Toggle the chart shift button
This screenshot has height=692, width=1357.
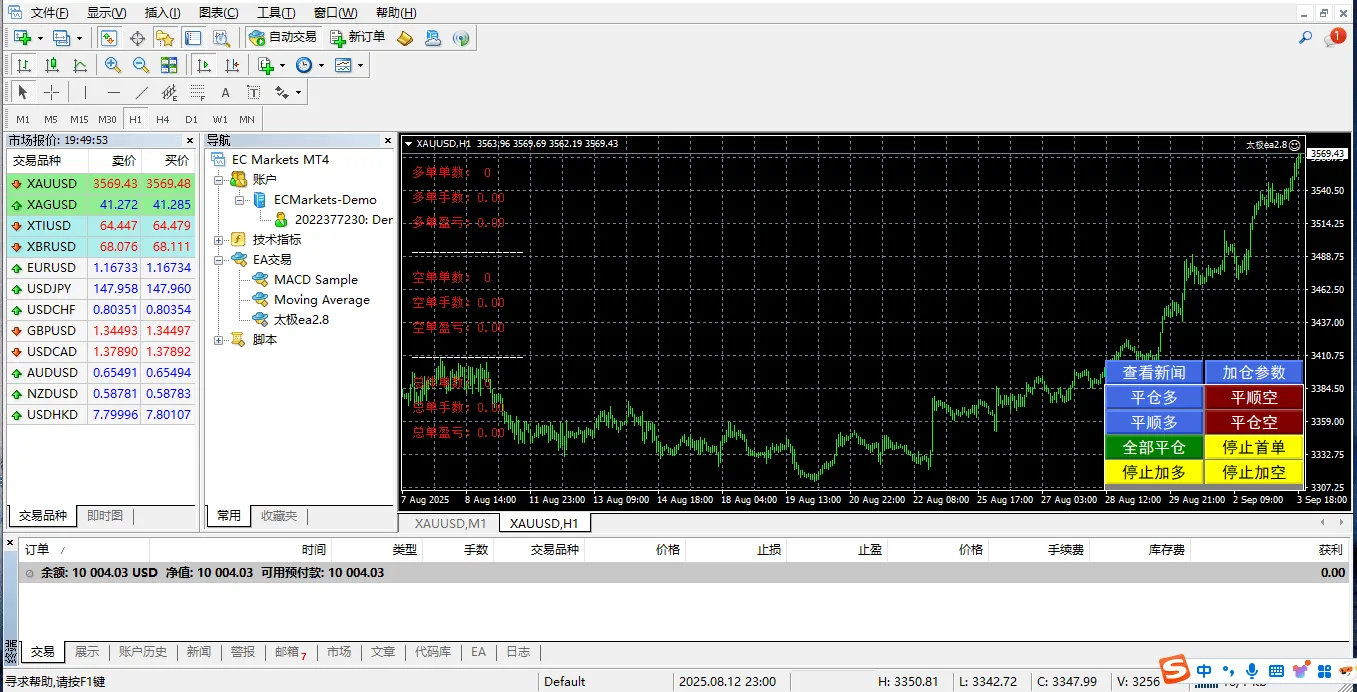pyautogui.click(x=232, y=65)
